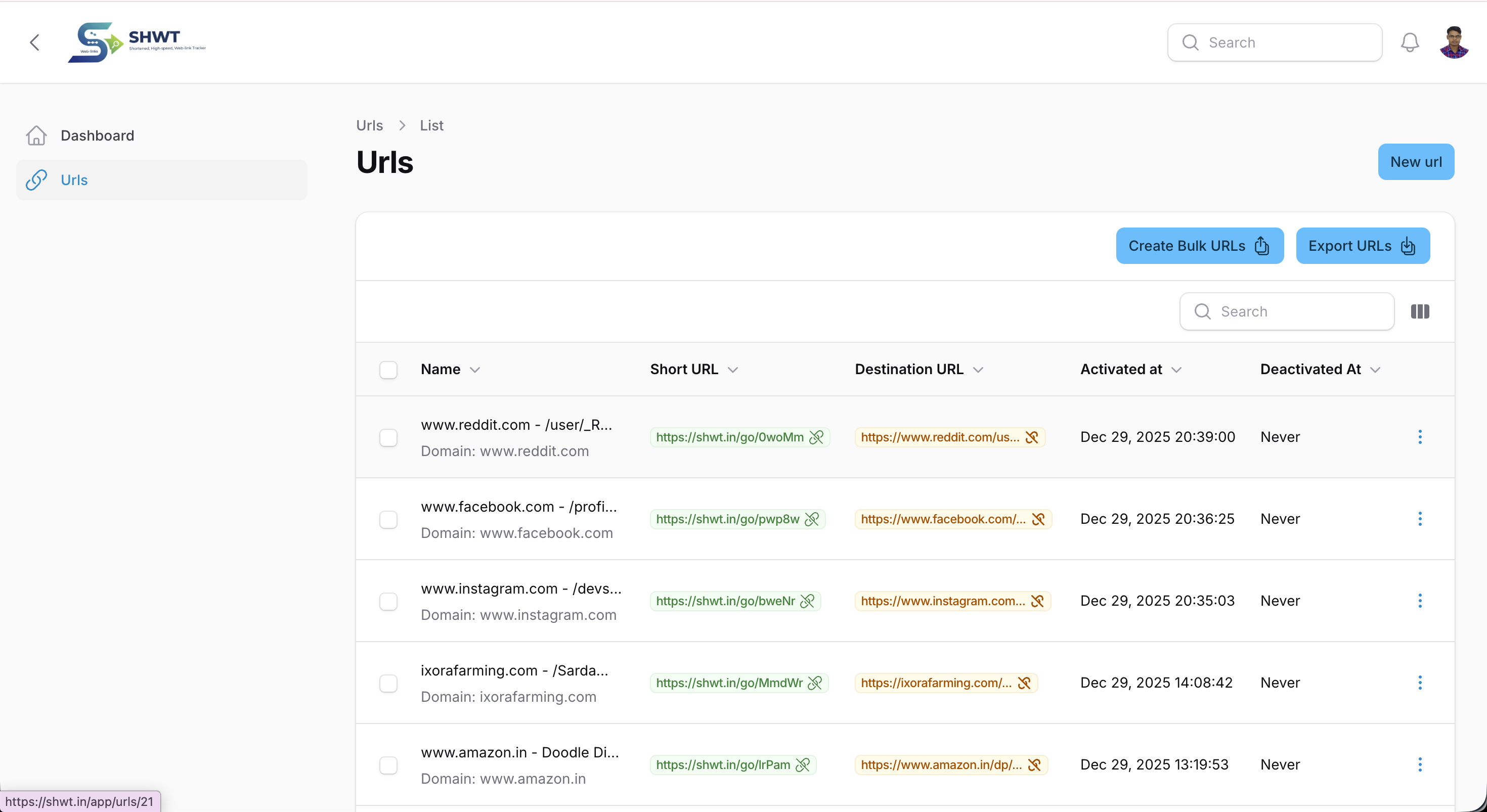Click the Export URLs button
This screenshot has height=812, width=1487.
tap(1362, 245)
